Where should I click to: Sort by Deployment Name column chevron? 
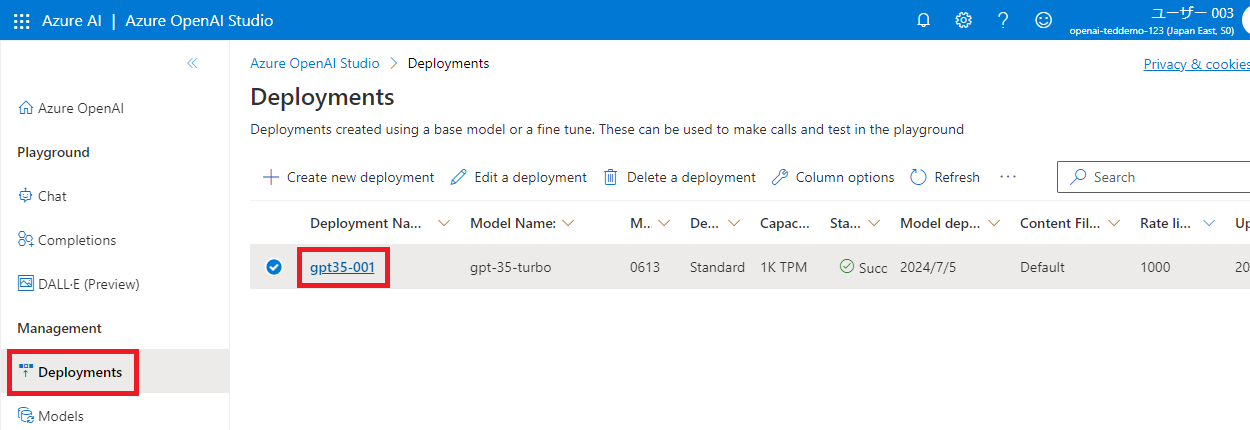(x=444, y=223)
